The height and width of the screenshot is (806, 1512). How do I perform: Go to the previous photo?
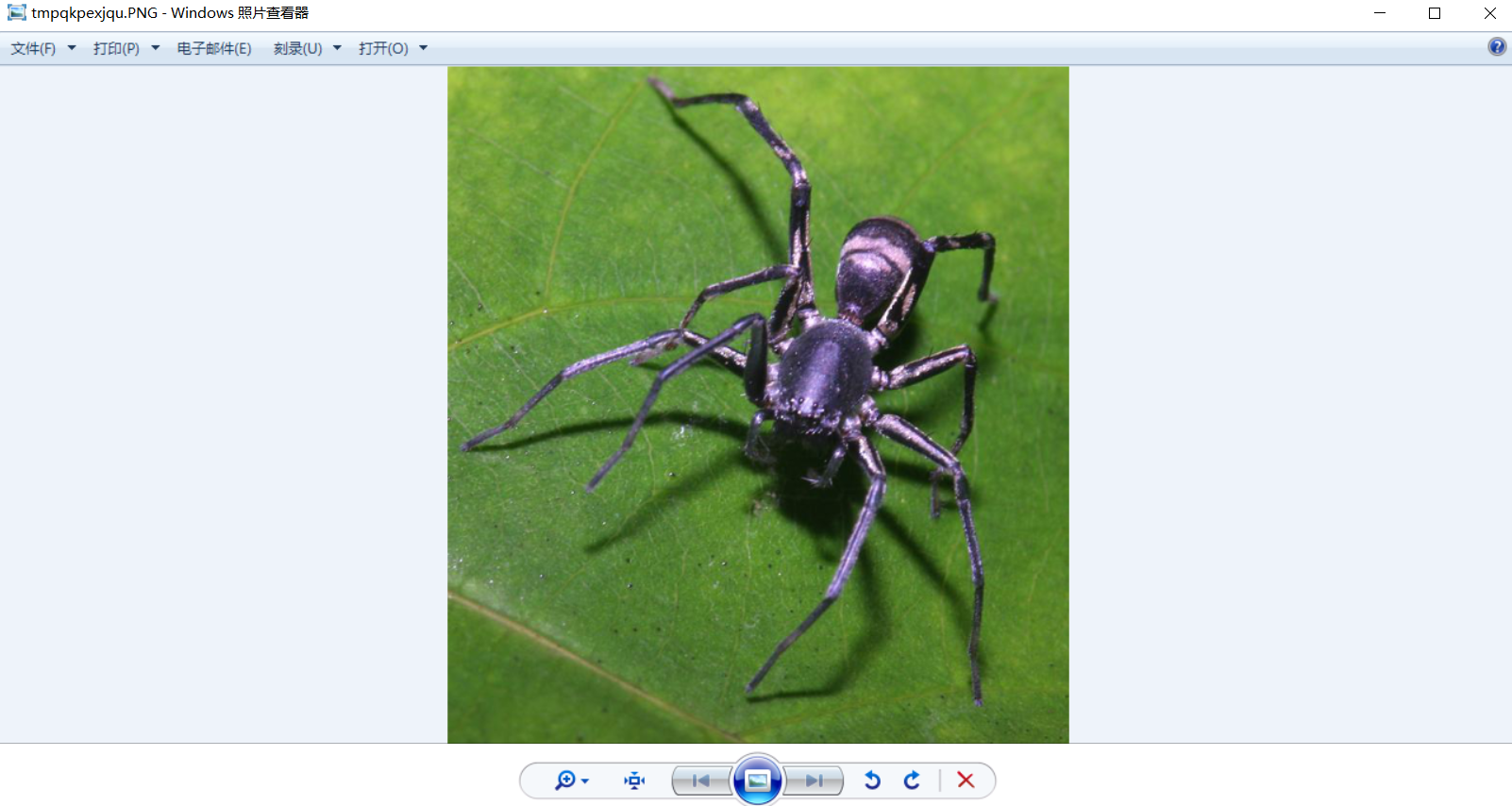pos(701,781)
